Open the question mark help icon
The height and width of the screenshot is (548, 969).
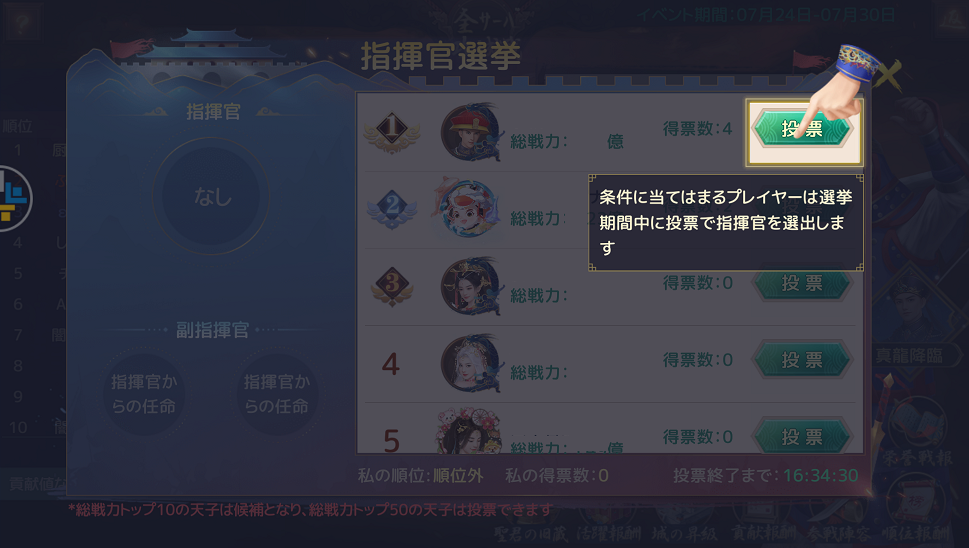point(23,23)
